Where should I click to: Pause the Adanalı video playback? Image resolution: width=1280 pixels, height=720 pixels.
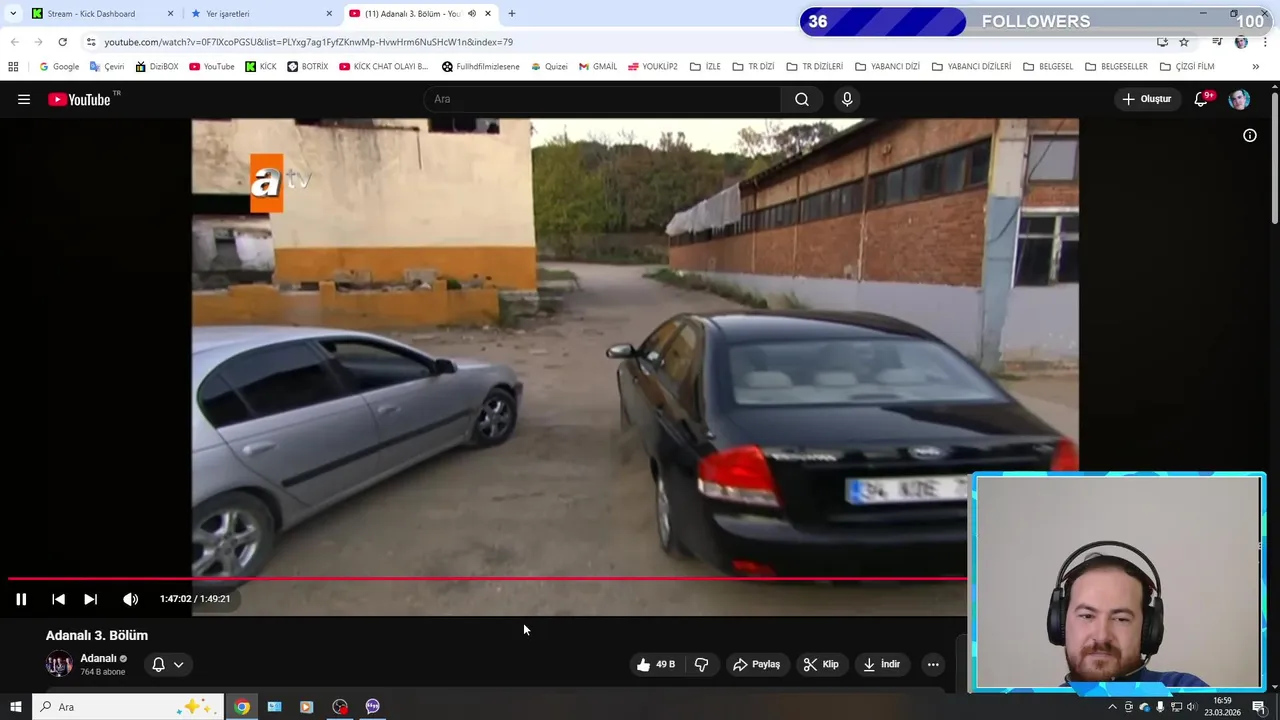coord(21,599)
